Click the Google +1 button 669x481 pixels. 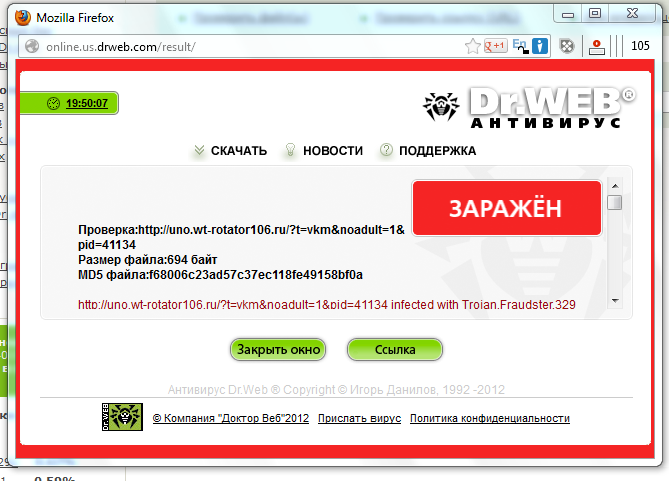[495, 46]
